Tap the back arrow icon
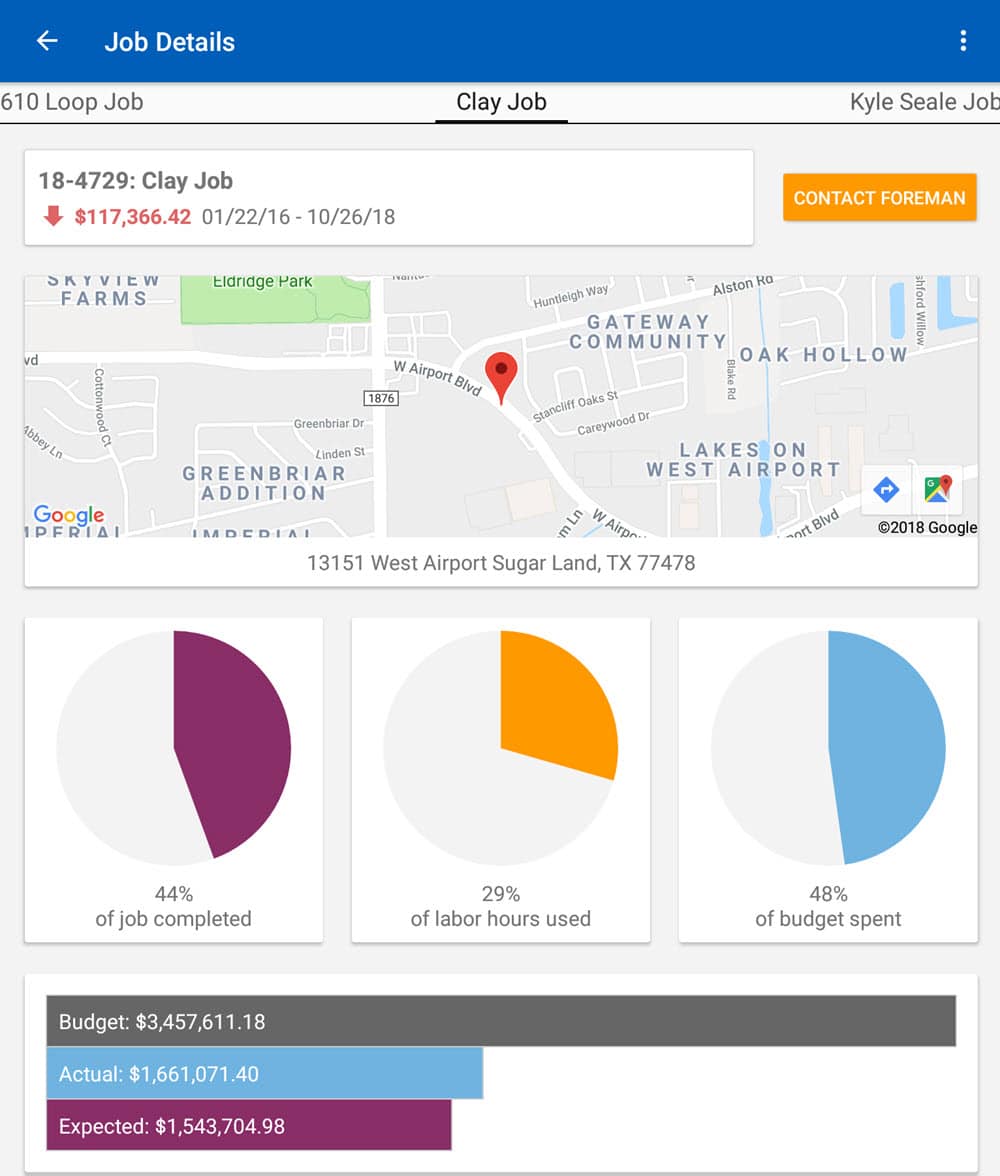The width and height of the screenshot is (1000, 1176). (47, 41)
